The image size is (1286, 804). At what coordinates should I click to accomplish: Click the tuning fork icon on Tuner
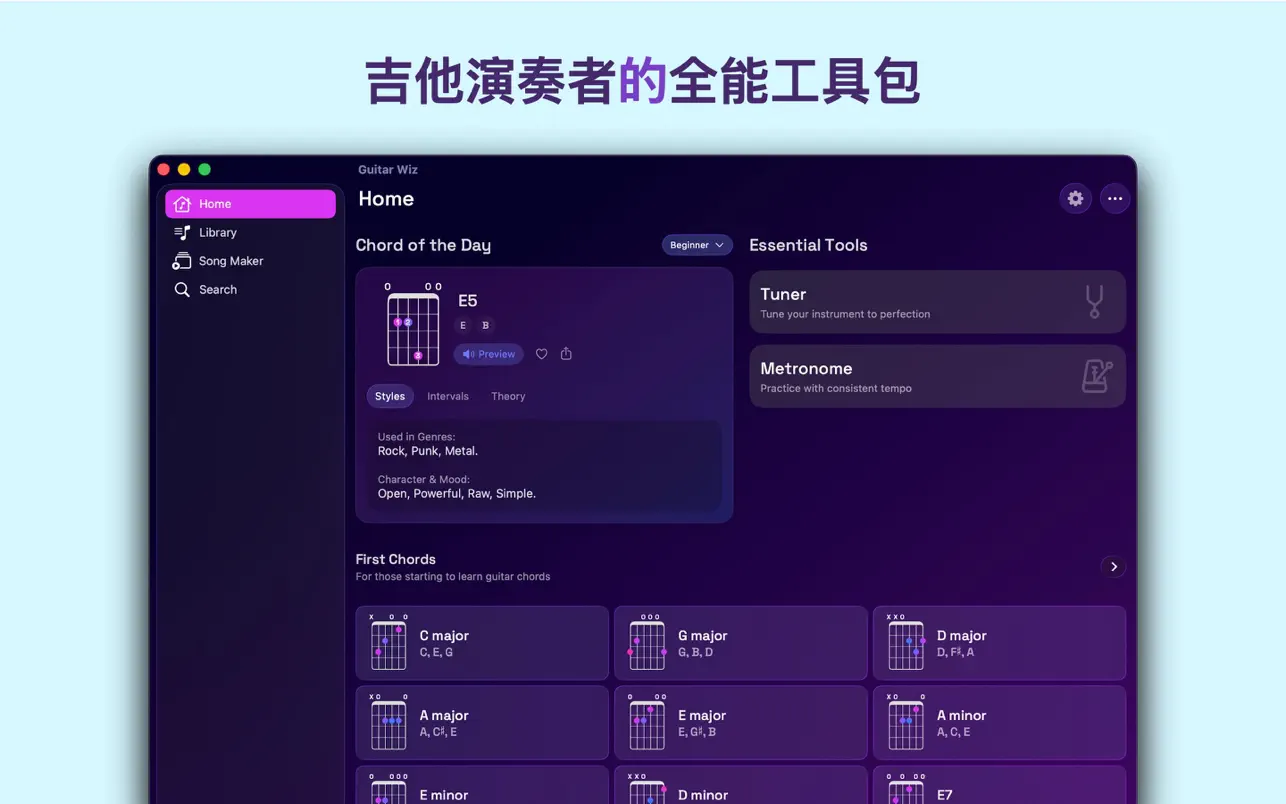[x=1095, y=302]
